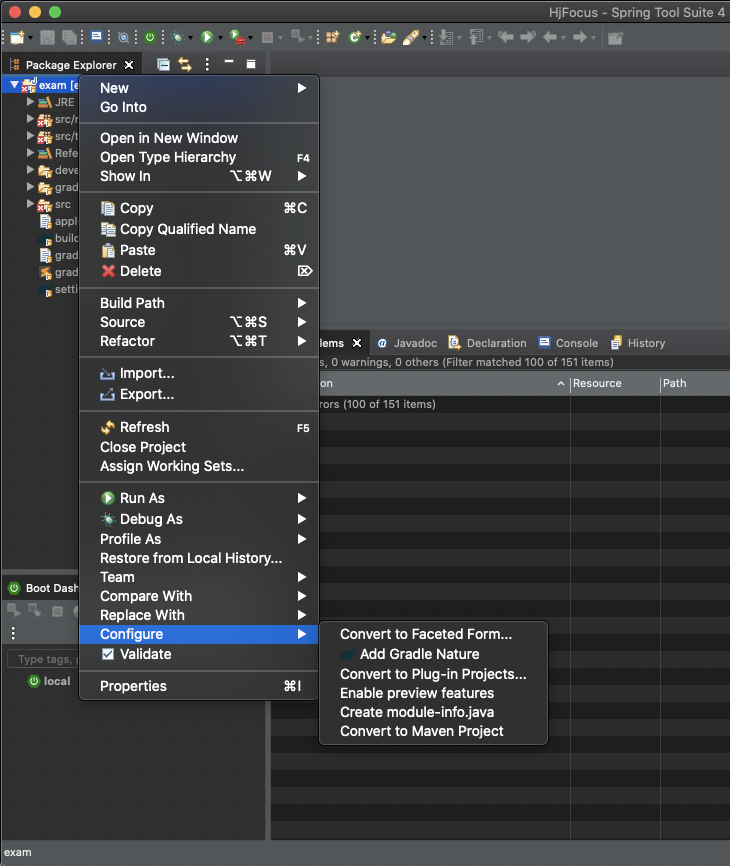The image size is (730, 866).
Task: Click the Add Gradle Nature submenu entry
Action: pyautogui.click(x=433, y=654)
